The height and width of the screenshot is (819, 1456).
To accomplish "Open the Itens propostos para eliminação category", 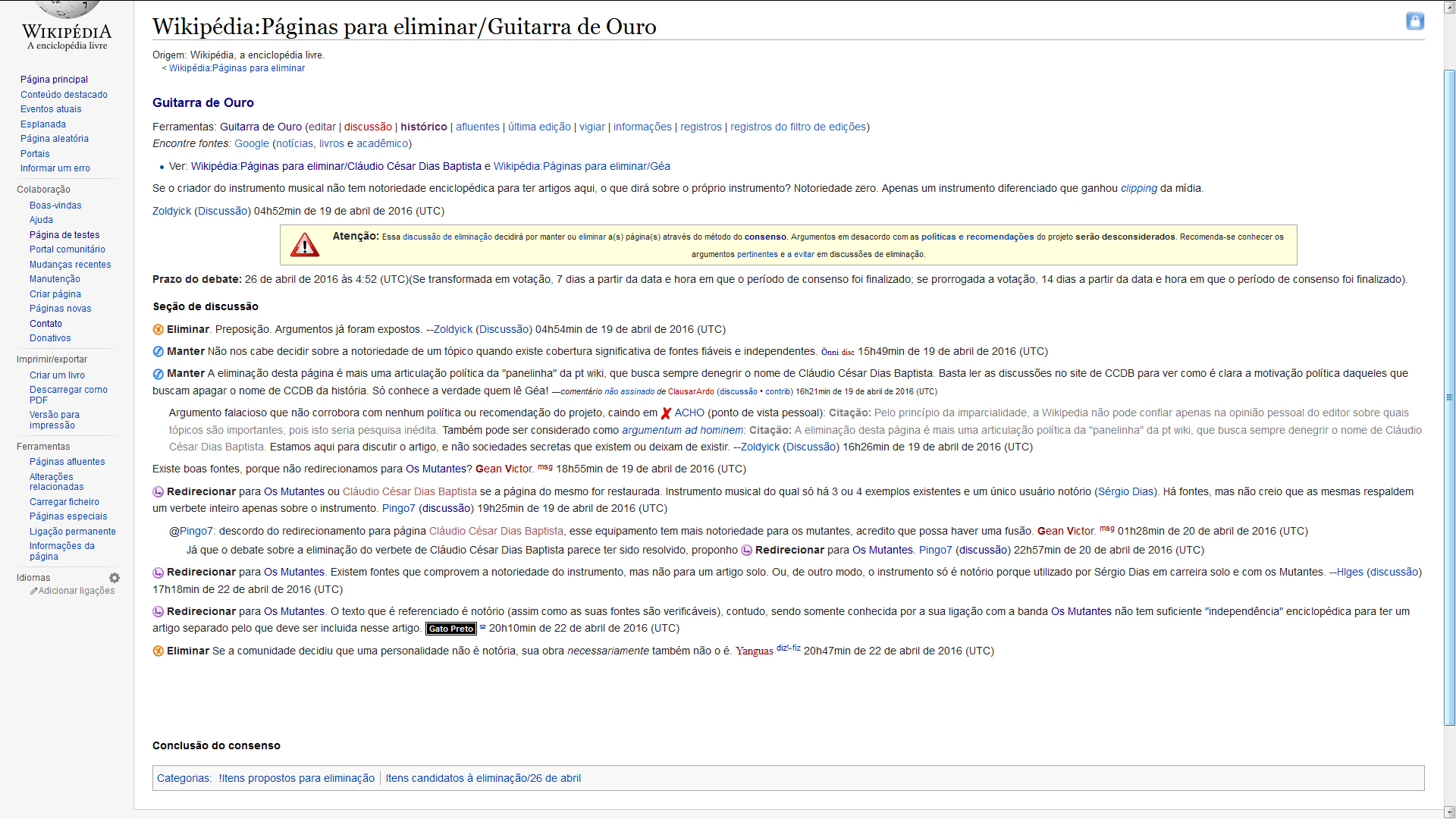I will coord(297,778).
